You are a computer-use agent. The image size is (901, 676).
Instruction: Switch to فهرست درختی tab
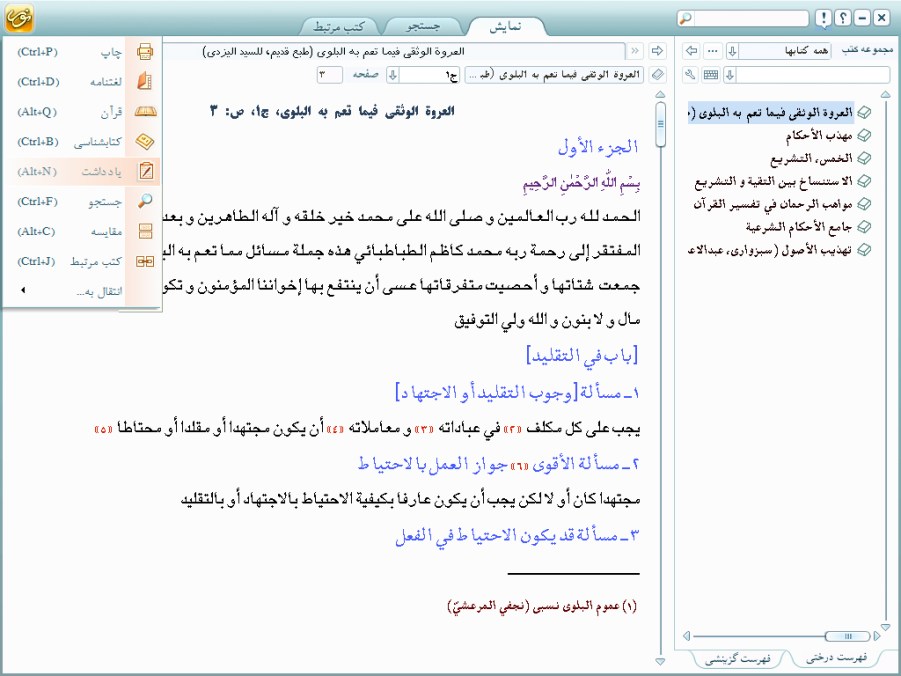click(836, 658)
